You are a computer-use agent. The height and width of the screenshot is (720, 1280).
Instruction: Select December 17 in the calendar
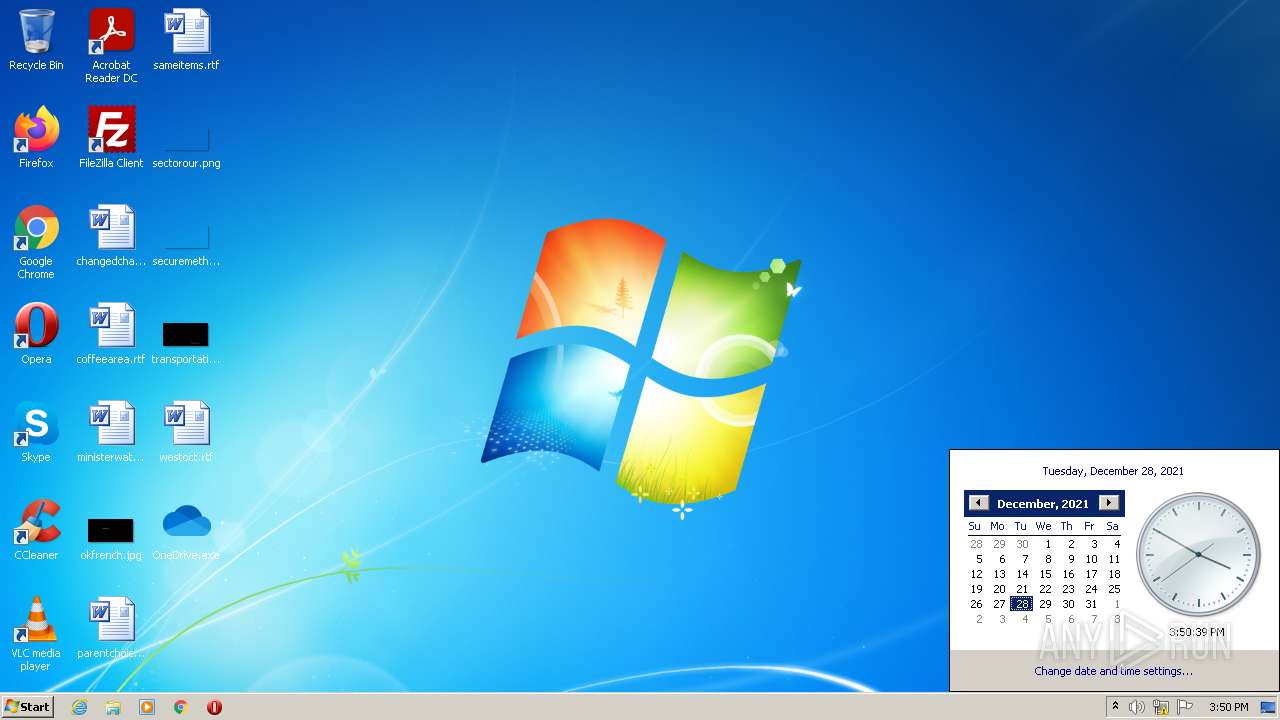click(1091, 574)
